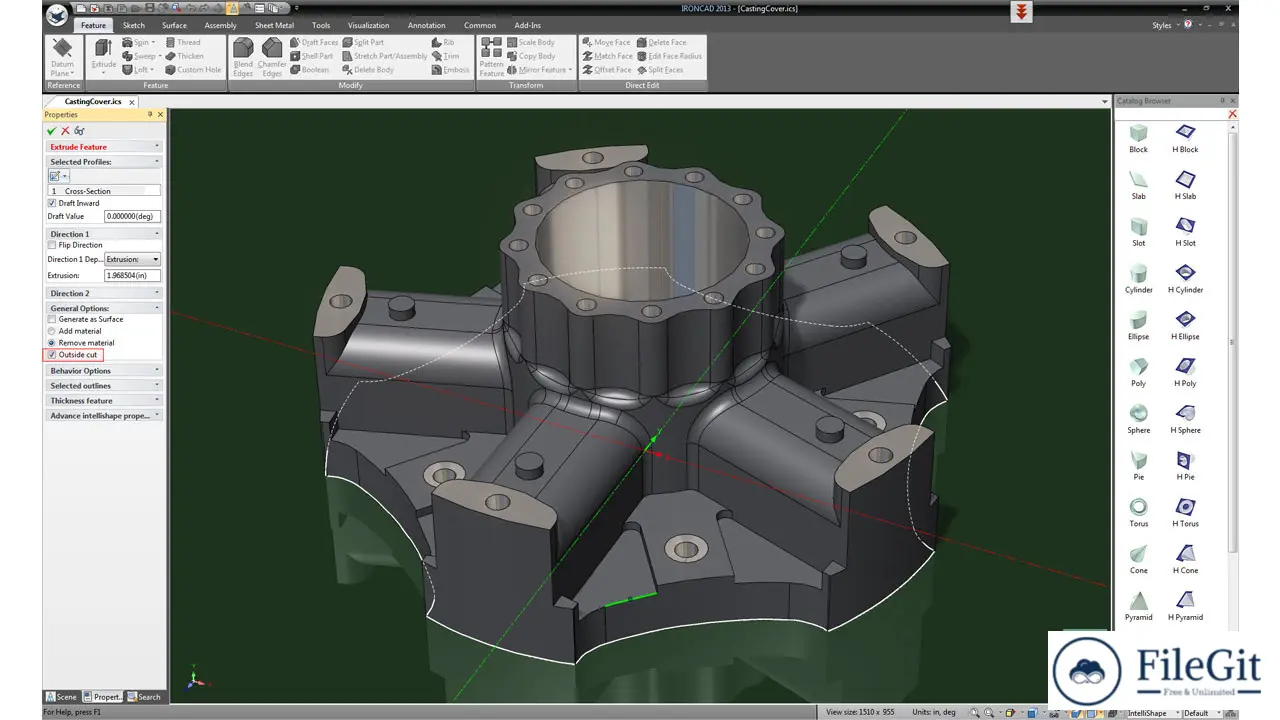Image resolution: width=1280 pixels, height=720 pixels.
Task: Expand the Selected outlines section
Action: [x=104, y=385]
